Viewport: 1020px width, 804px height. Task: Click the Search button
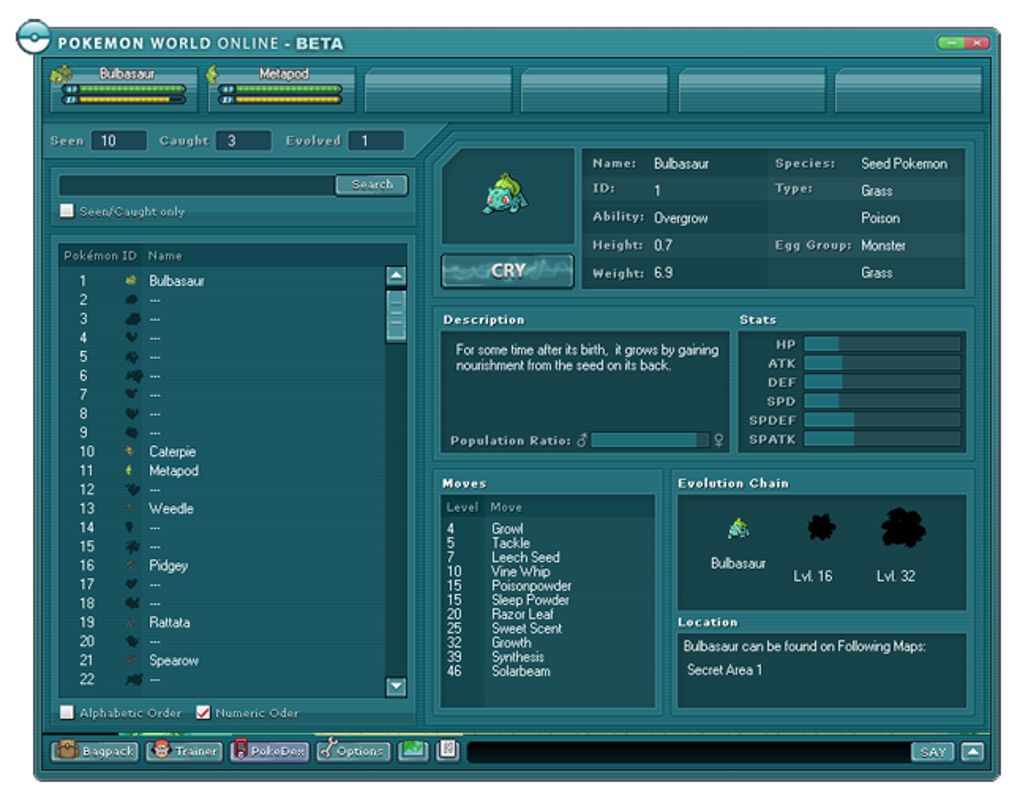point(371,185)
